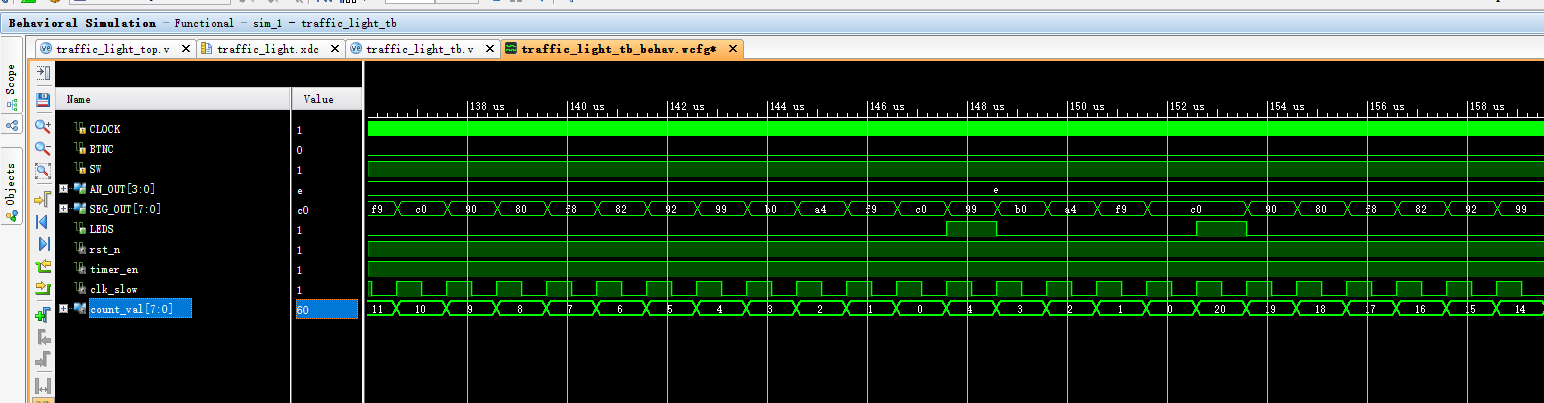Click the value e of AN_OUT
Viewport: 1544px width, 403px height.
(x=299, y=190)
